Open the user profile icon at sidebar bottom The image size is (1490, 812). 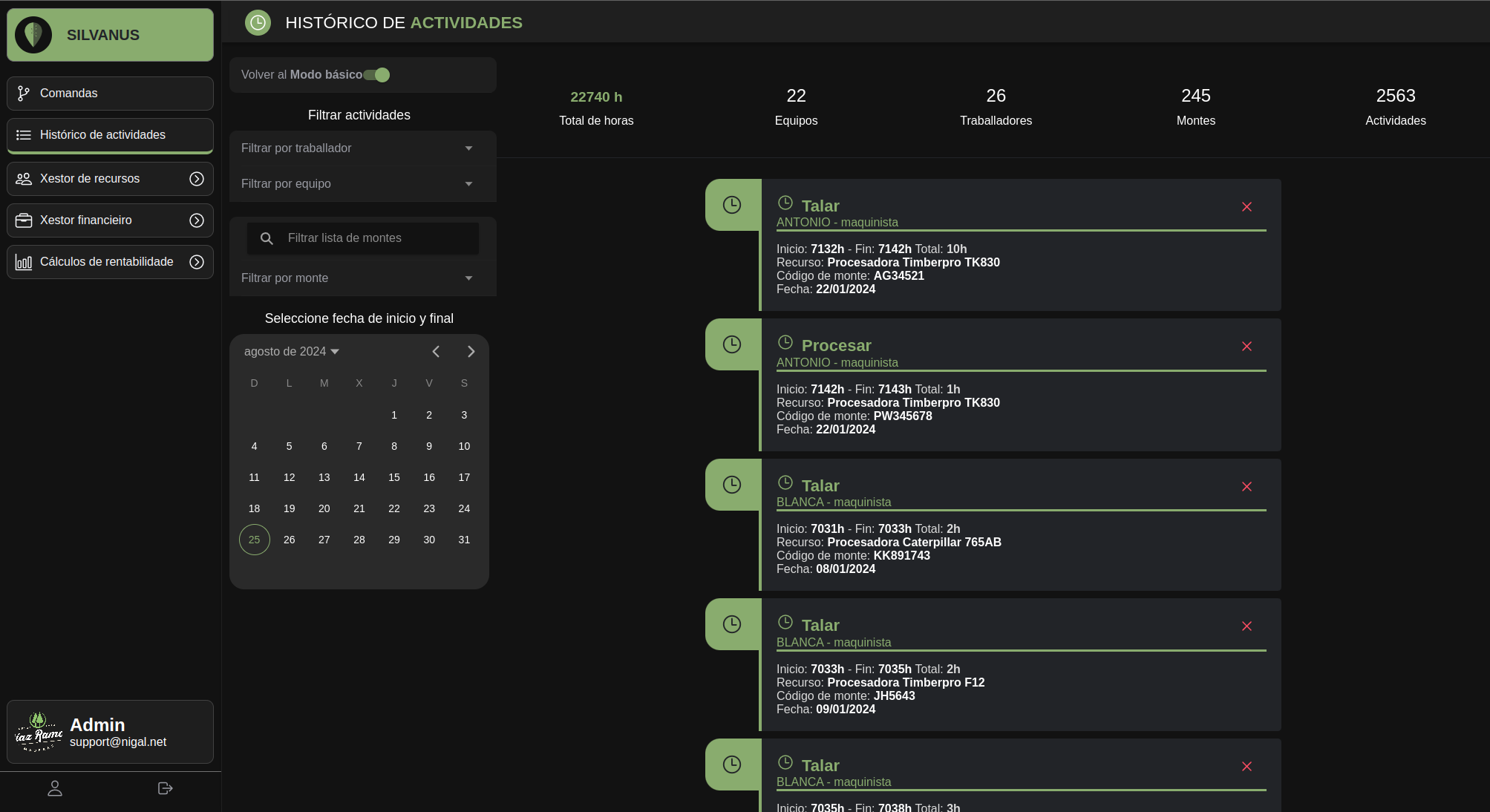pyautogui.click(x=55, y=788)
